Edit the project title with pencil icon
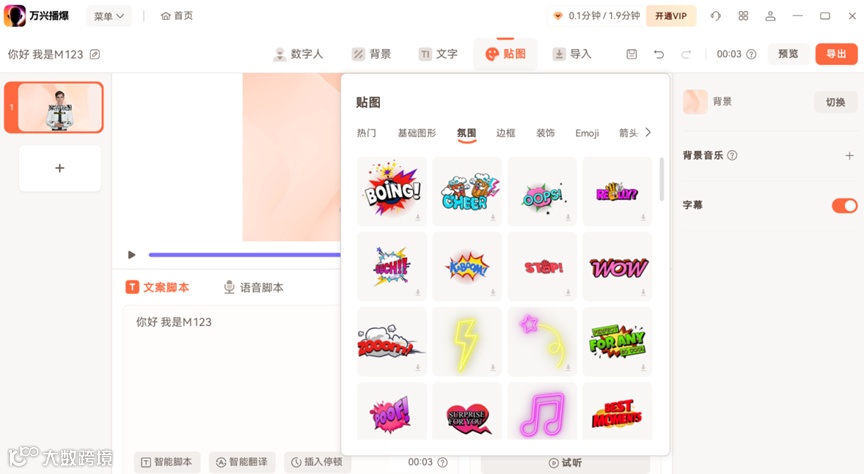The width and height of the screenshot is (864, 474). 95,54
